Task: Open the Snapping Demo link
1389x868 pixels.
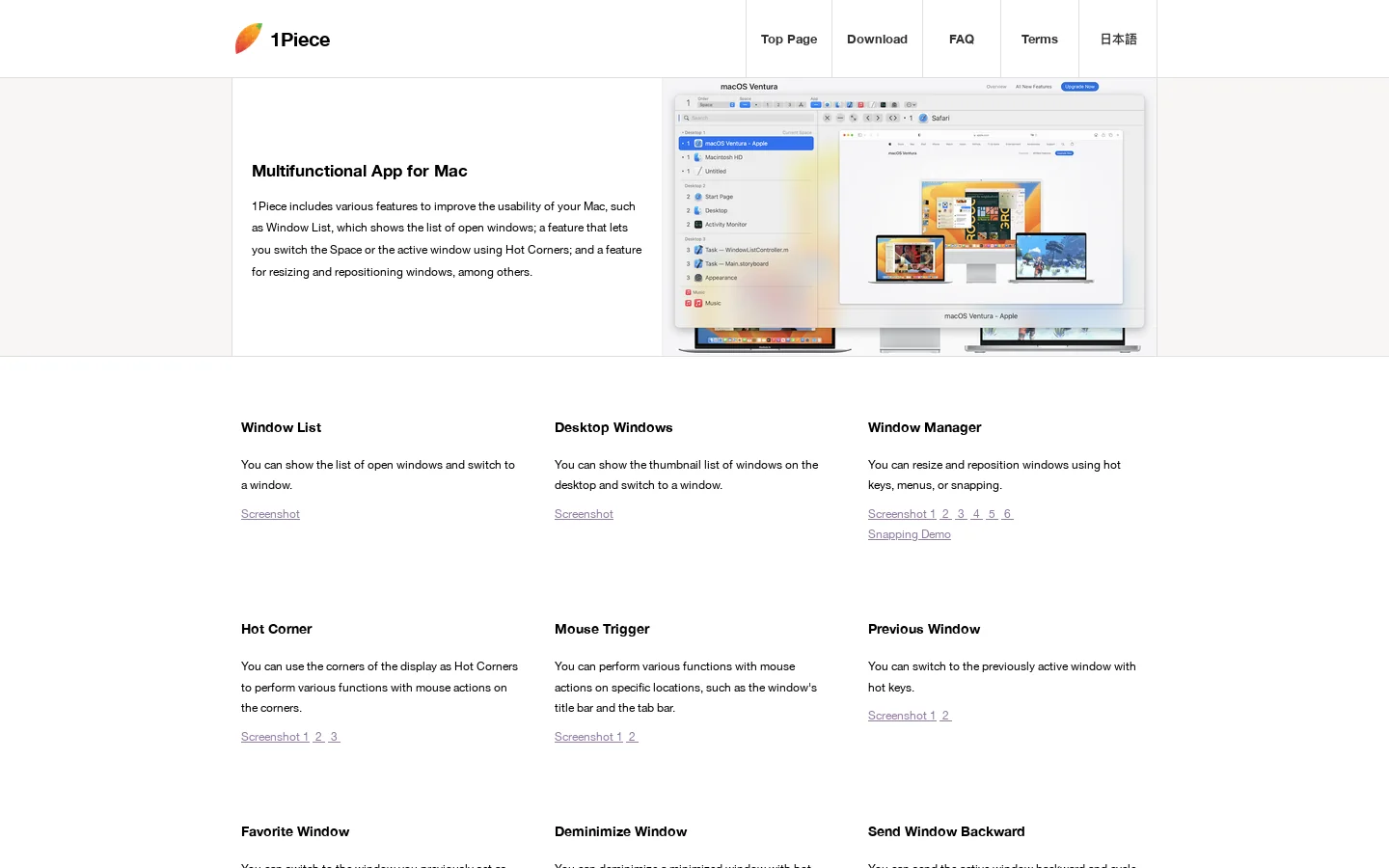Action: (x=910, y=534)
